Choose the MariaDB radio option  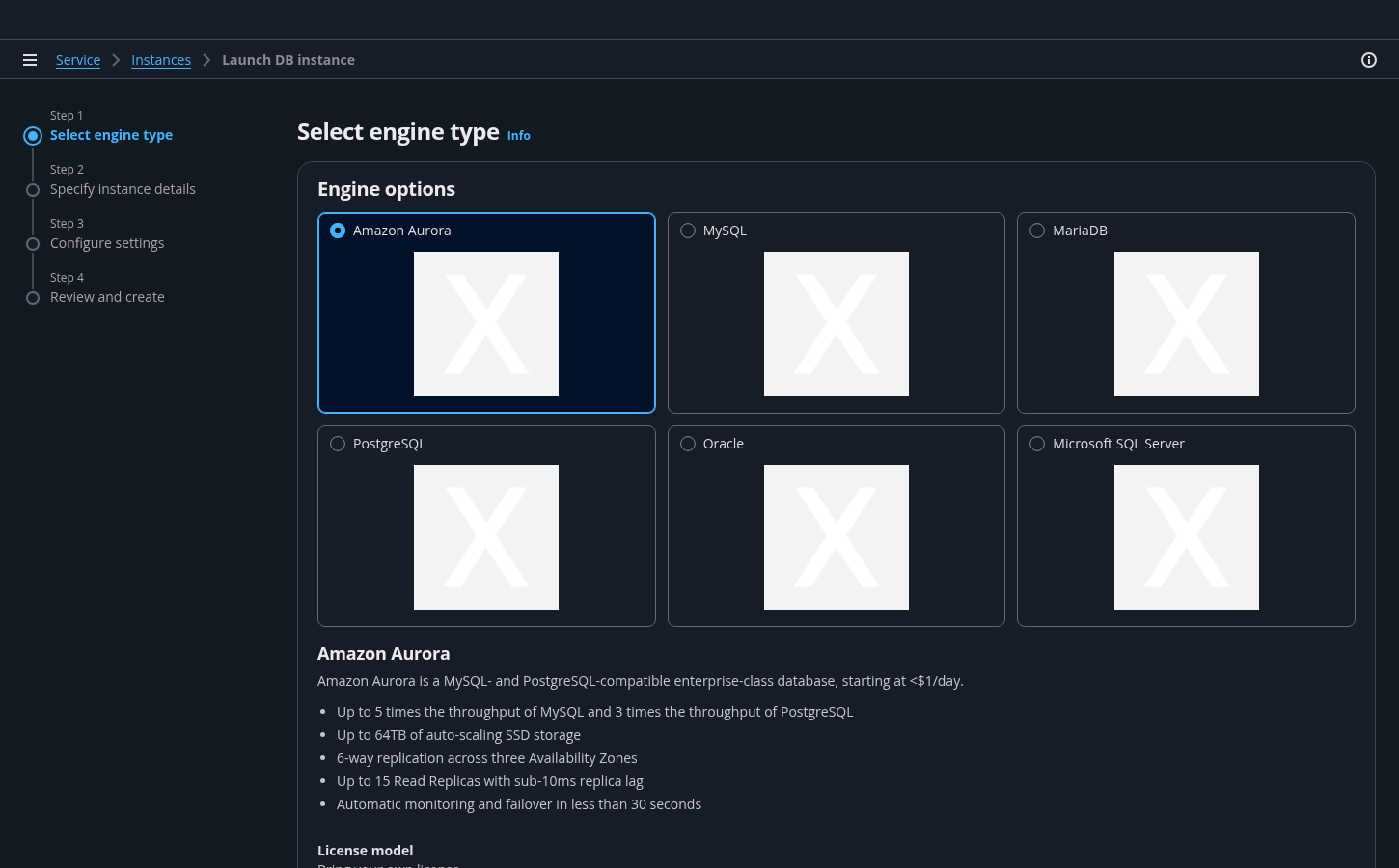(x=1037, y=231)
